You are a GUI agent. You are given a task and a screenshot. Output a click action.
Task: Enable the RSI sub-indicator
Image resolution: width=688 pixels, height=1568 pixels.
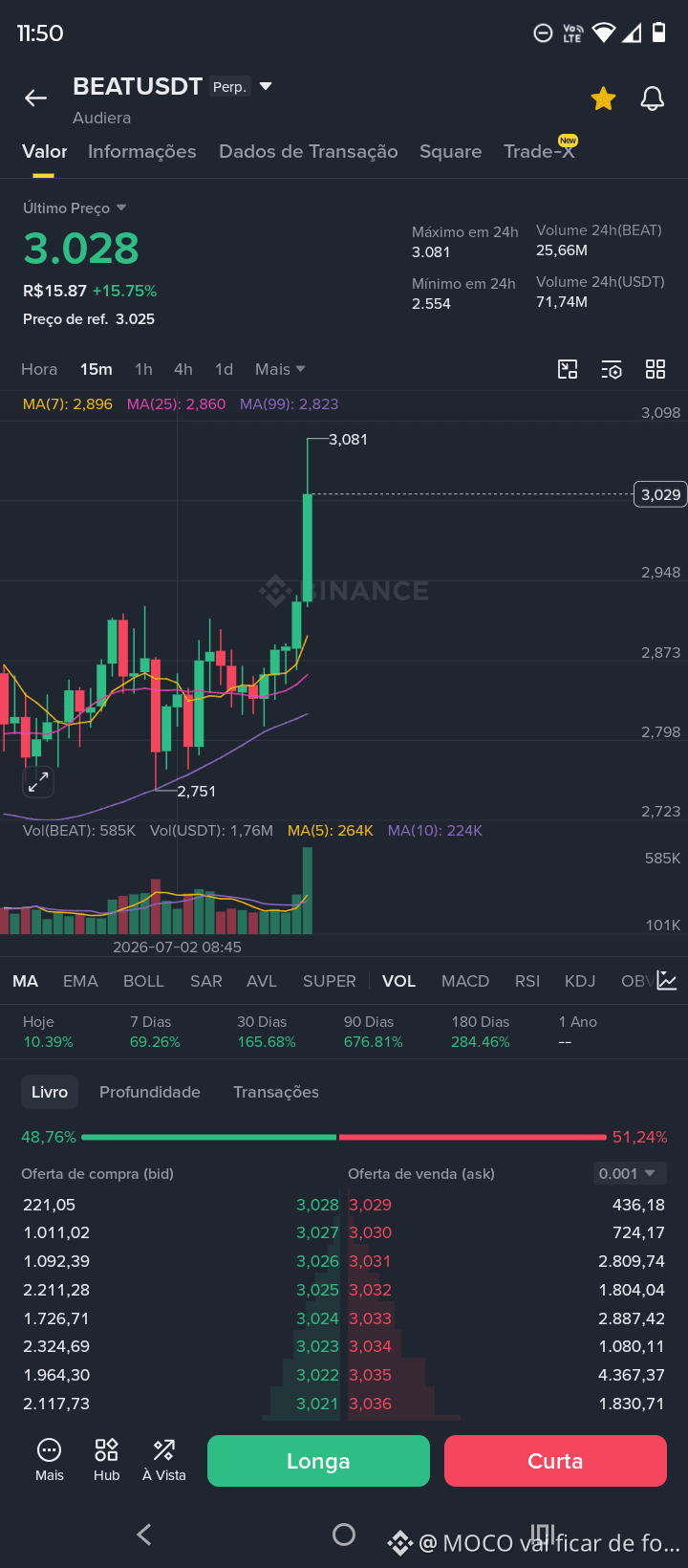tap(527, 981)
